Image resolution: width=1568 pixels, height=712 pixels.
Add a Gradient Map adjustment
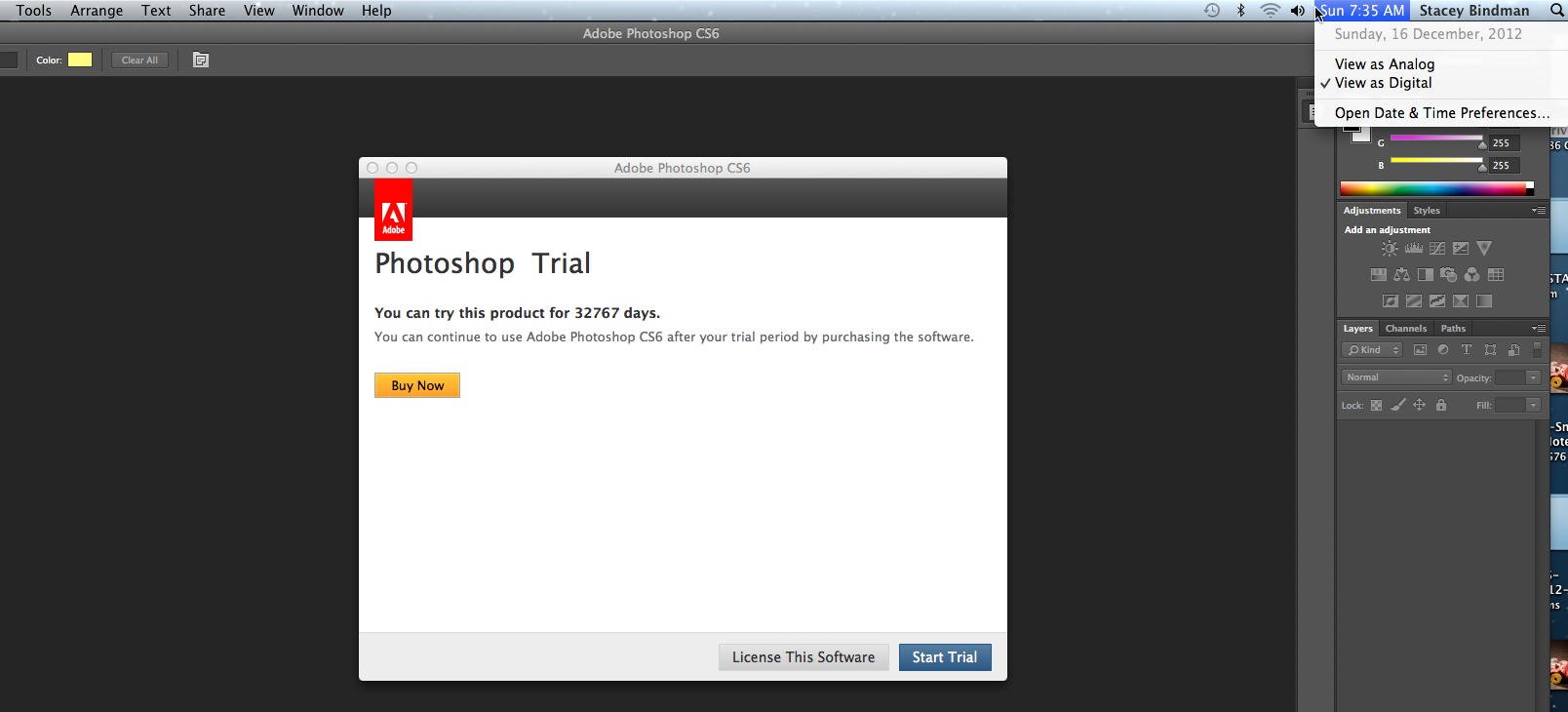click(1484, 301)
